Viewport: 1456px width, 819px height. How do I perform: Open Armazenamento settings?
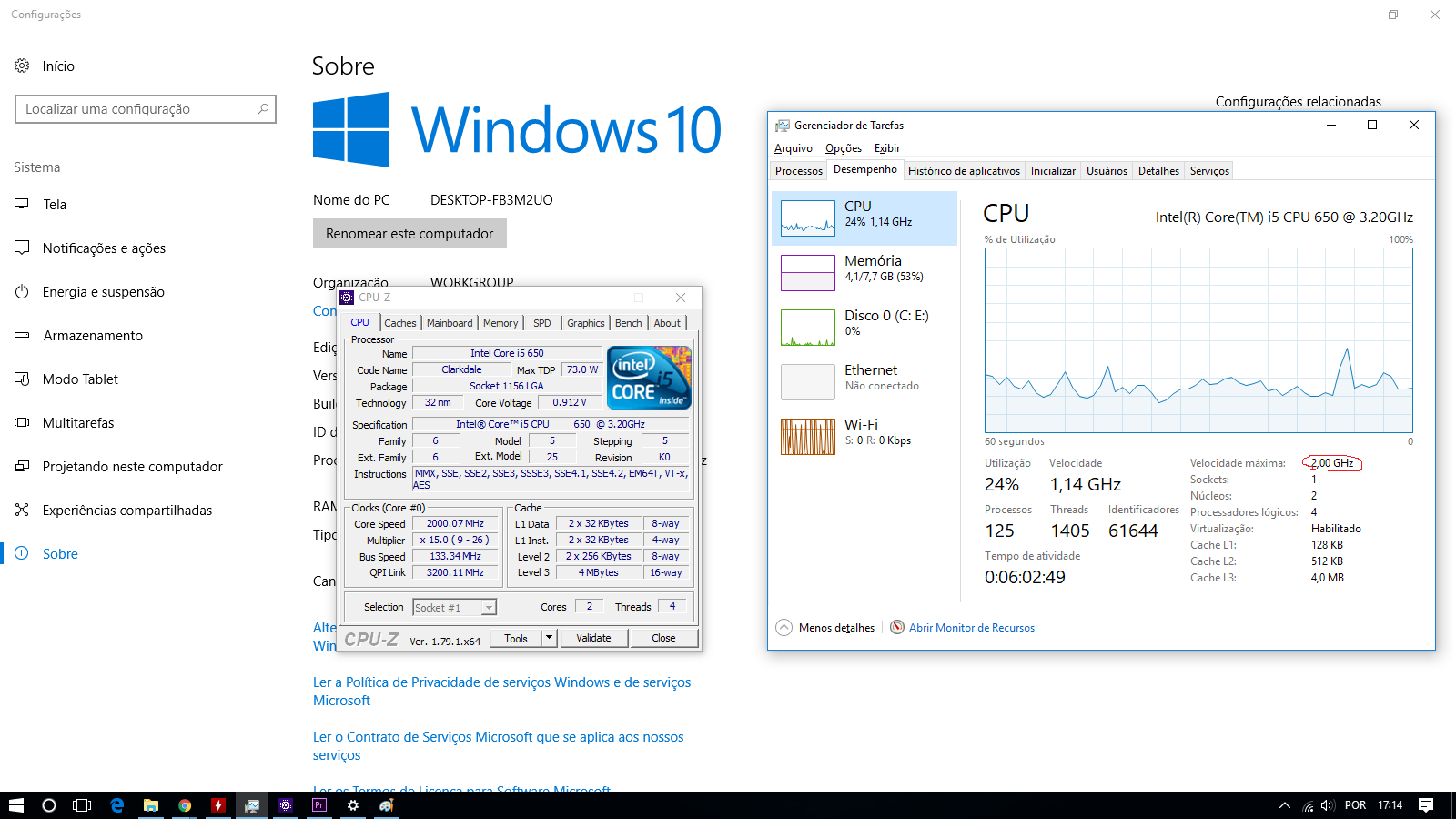tap(93, 336)
